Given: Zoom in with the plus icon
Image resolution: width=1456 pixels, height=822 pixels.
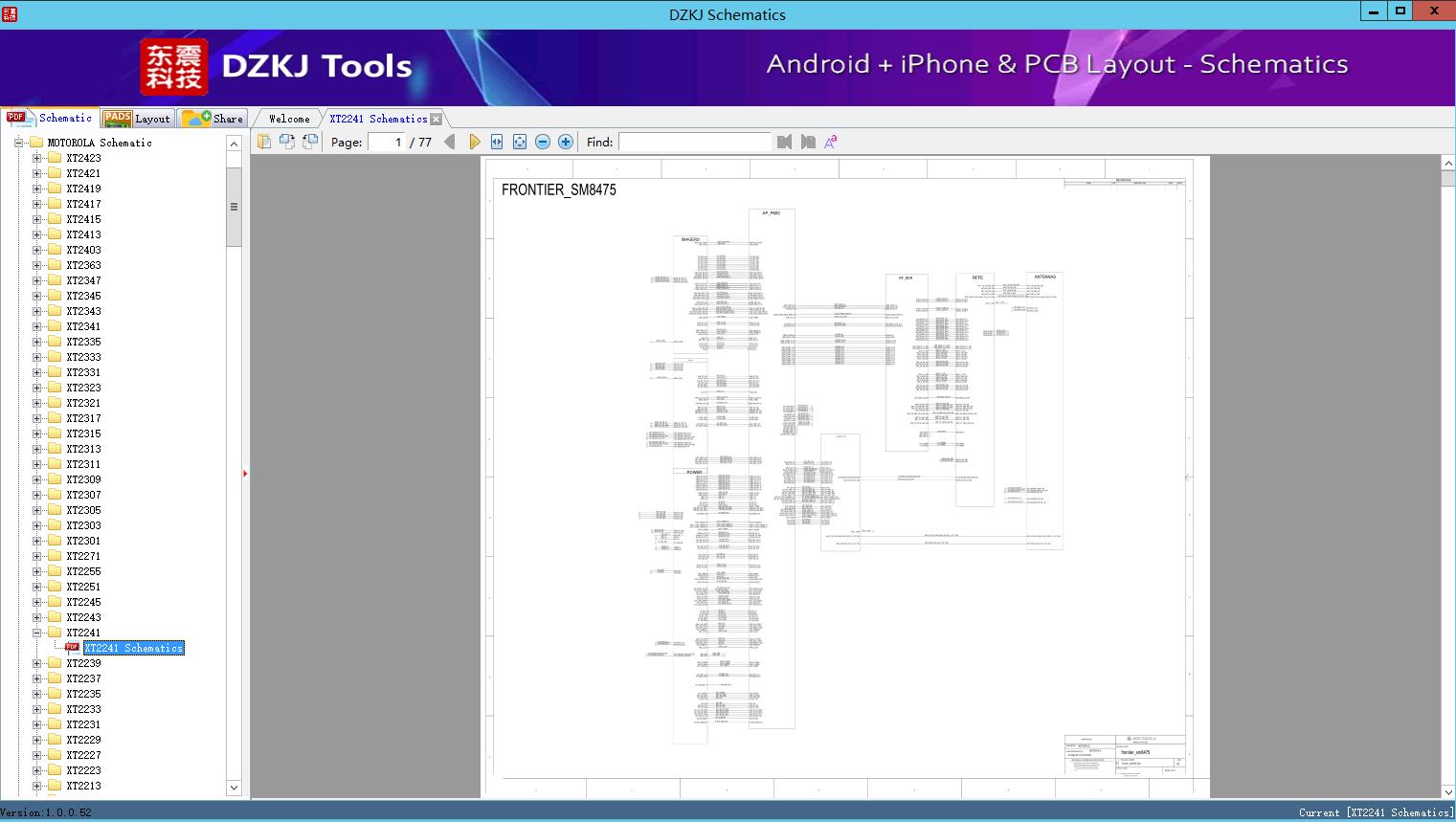Looking at the screenshot, I should coord(566,142).
